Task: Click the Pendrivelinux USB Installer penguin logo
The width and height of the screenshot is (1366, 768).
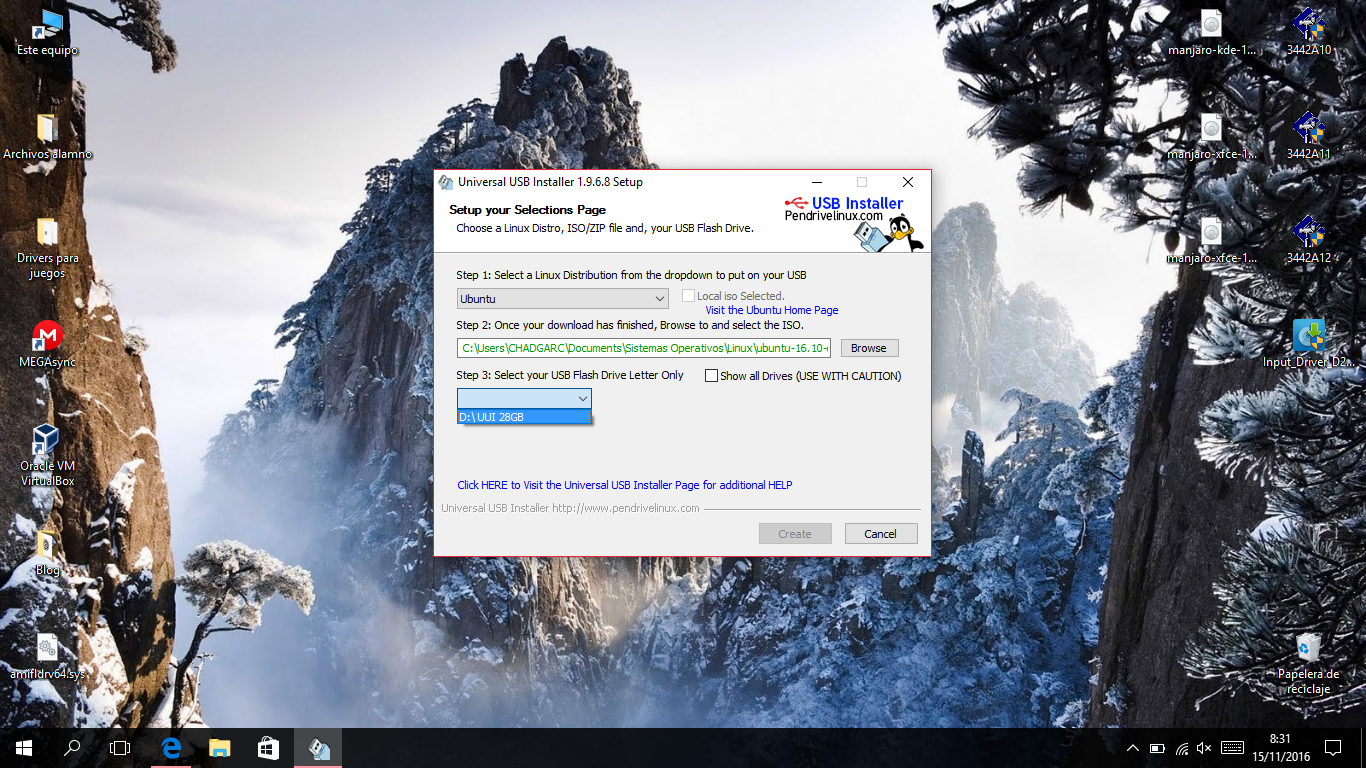Action: click(x=852, y=222)
